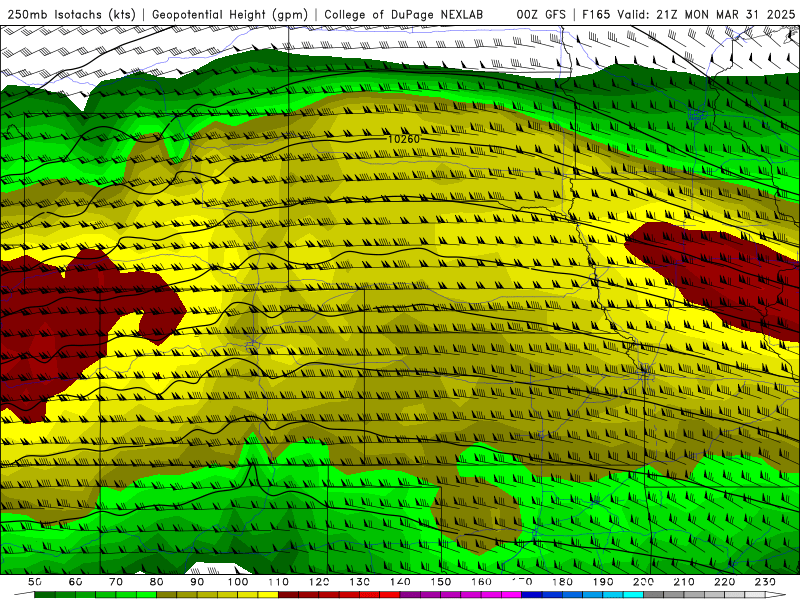Pick the dark blue swatch after 170
Viewport: 800px width, 600px height.
[x=532, y=595]
